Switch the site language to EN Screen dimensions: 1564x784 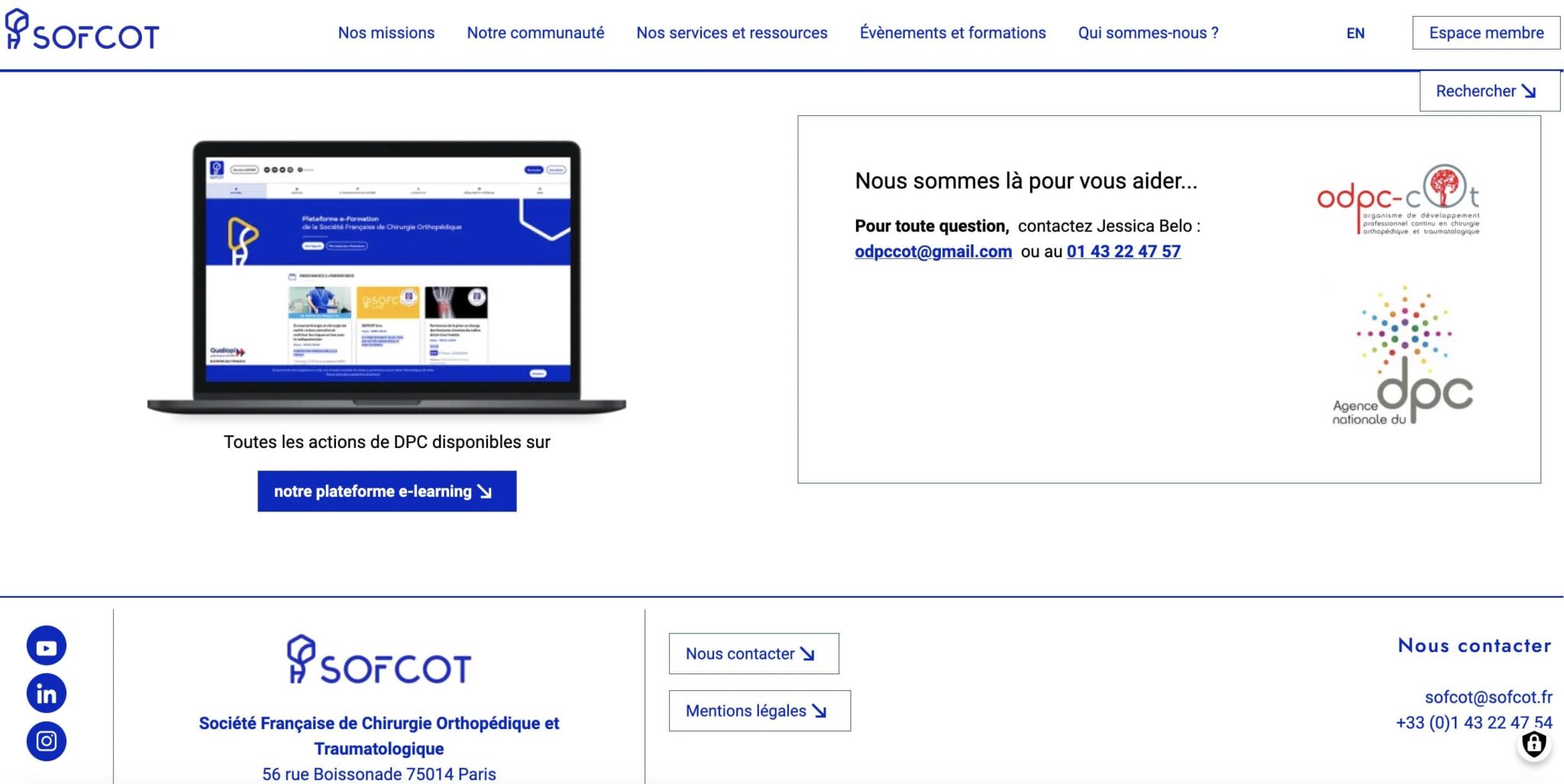(x=1356, y=33)
